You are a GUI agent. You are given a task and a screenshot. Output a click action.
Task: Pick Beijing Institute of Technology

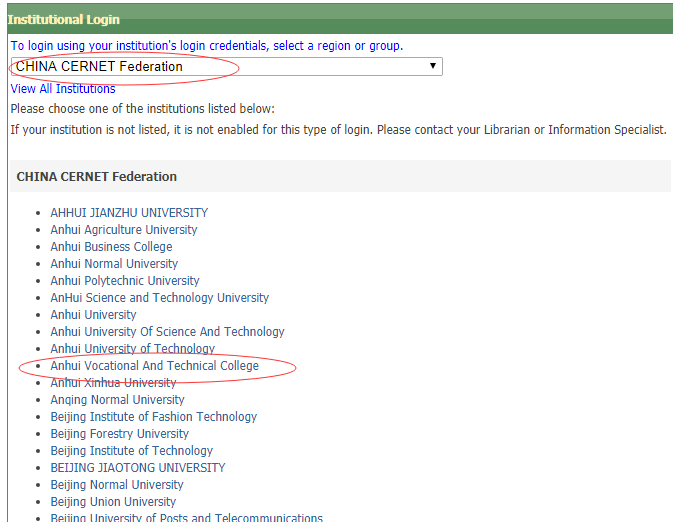[x=131, y=451]
